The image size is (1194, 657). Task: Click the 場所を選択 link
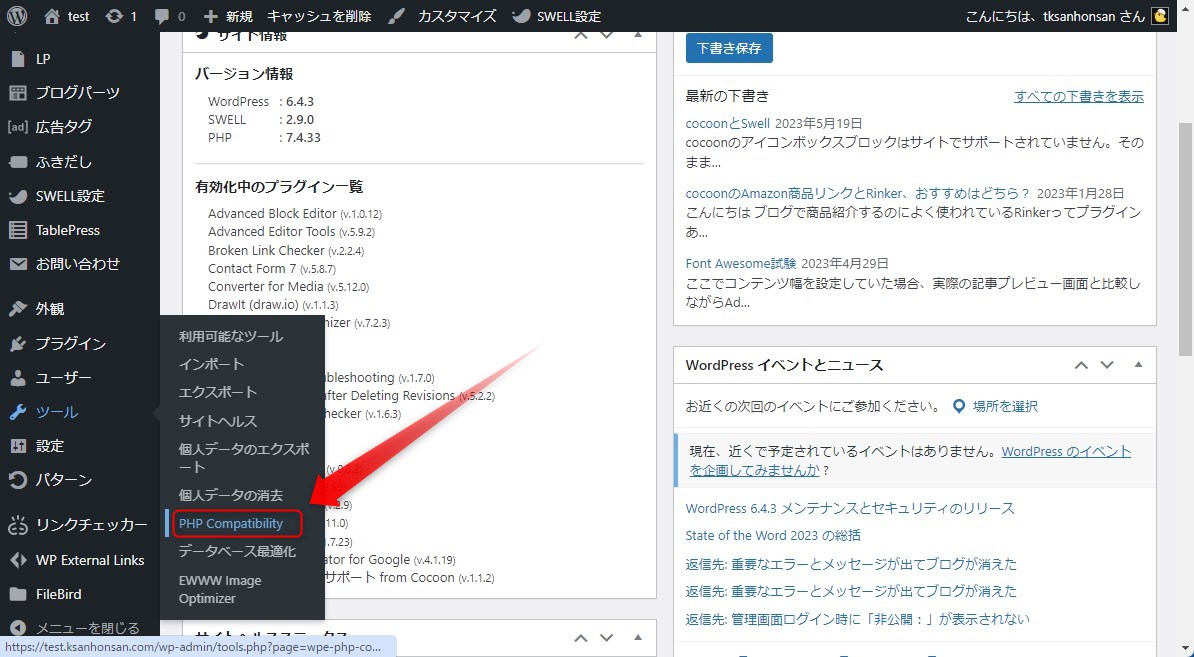coord(1004,407)
